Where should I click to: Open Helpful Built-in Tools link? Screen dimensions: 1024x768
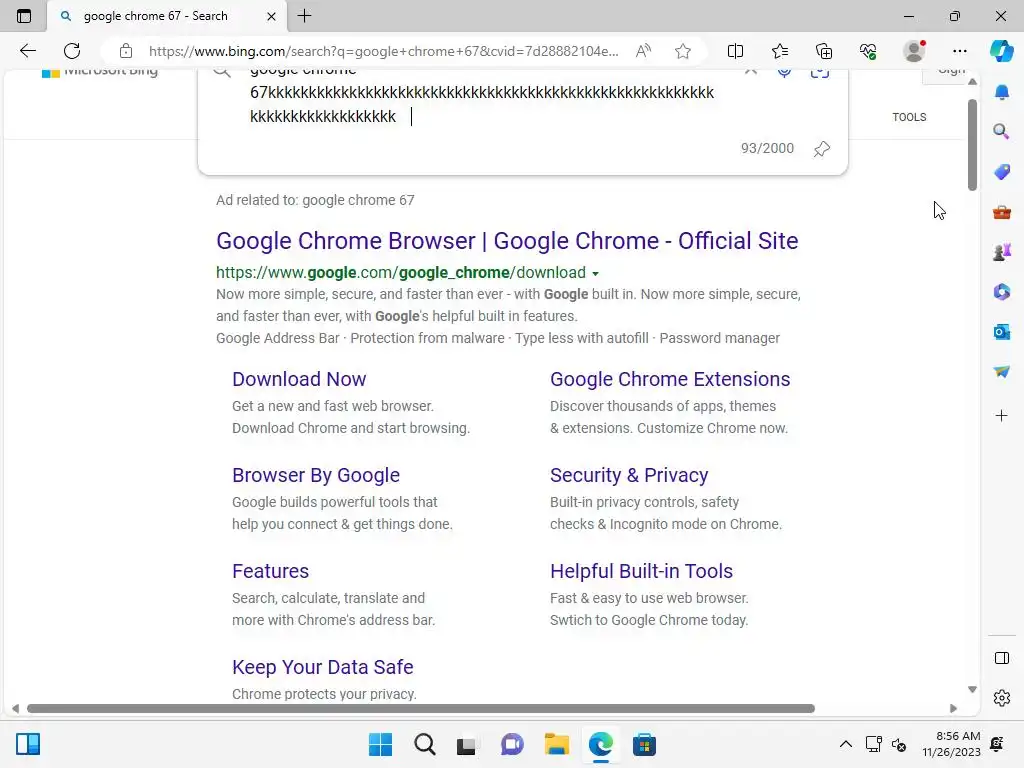click(641, 571)
